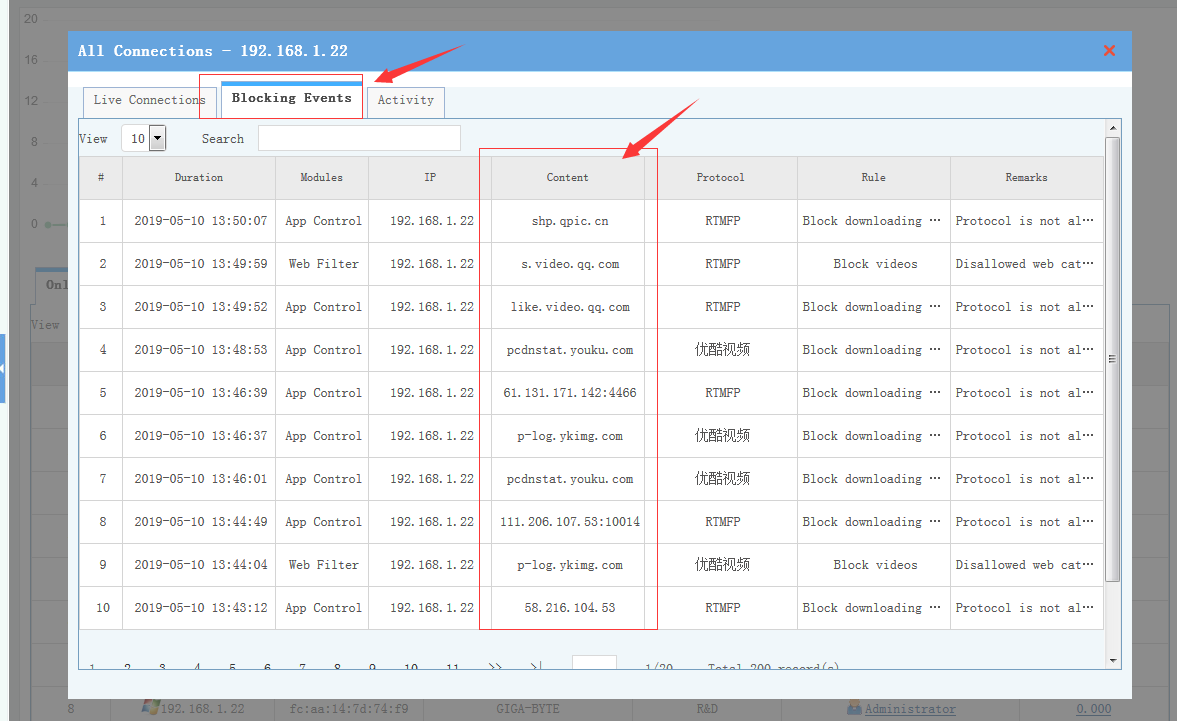The width and height of the screenshot is (1177, 721).
Task: Click Block videos rule in row 2
Action: [x=875, y=264]
